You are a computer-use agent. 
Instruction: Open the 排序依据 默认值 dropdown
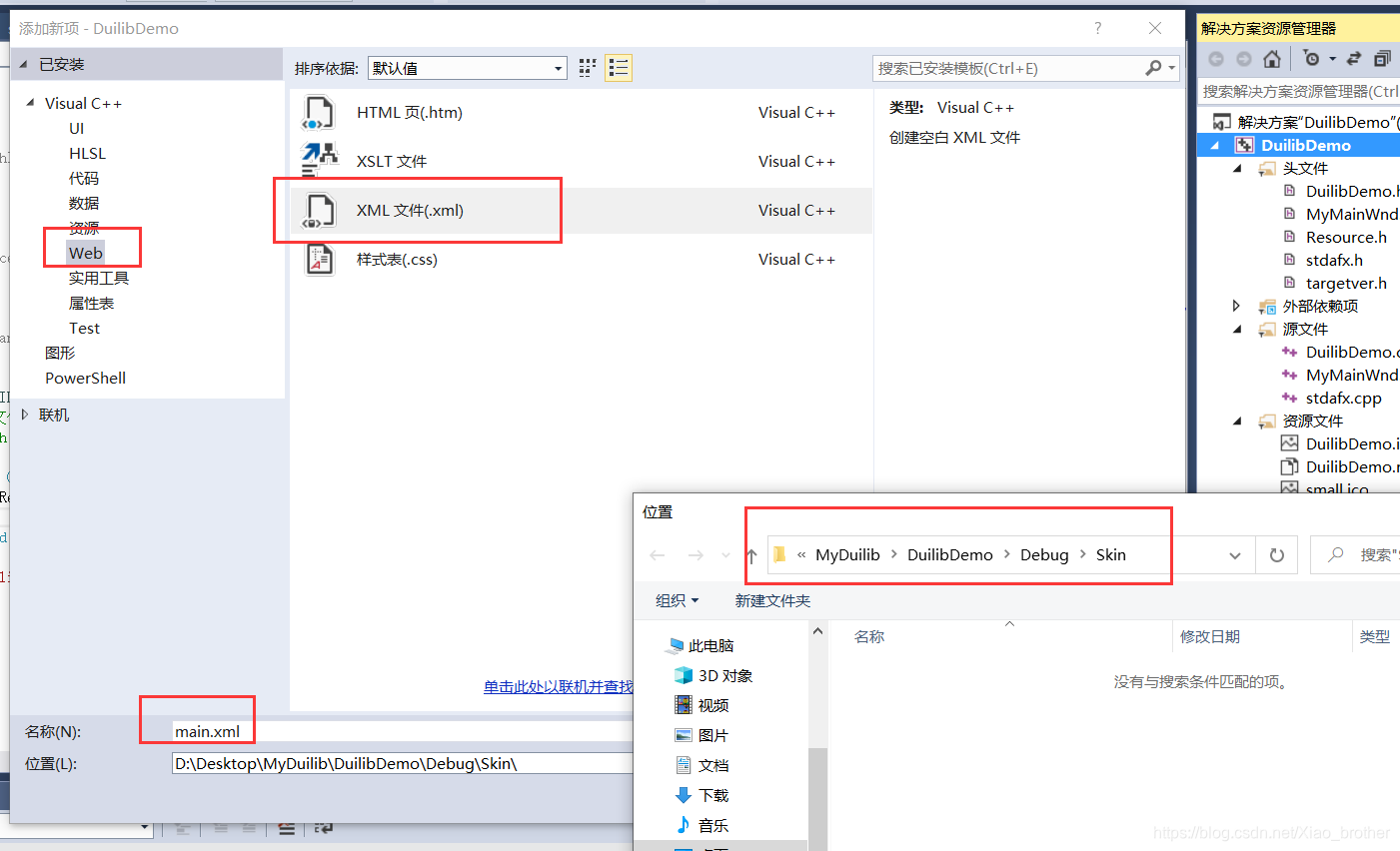(467, 68)
